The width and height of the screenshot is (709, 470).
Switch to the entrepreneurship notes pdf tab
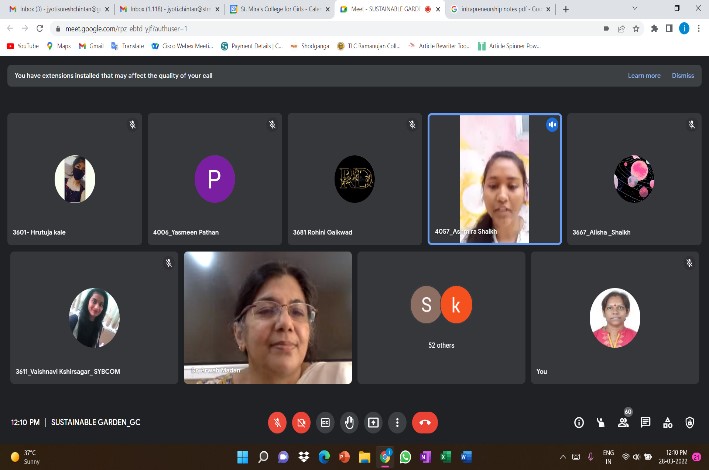pos(495,9)
